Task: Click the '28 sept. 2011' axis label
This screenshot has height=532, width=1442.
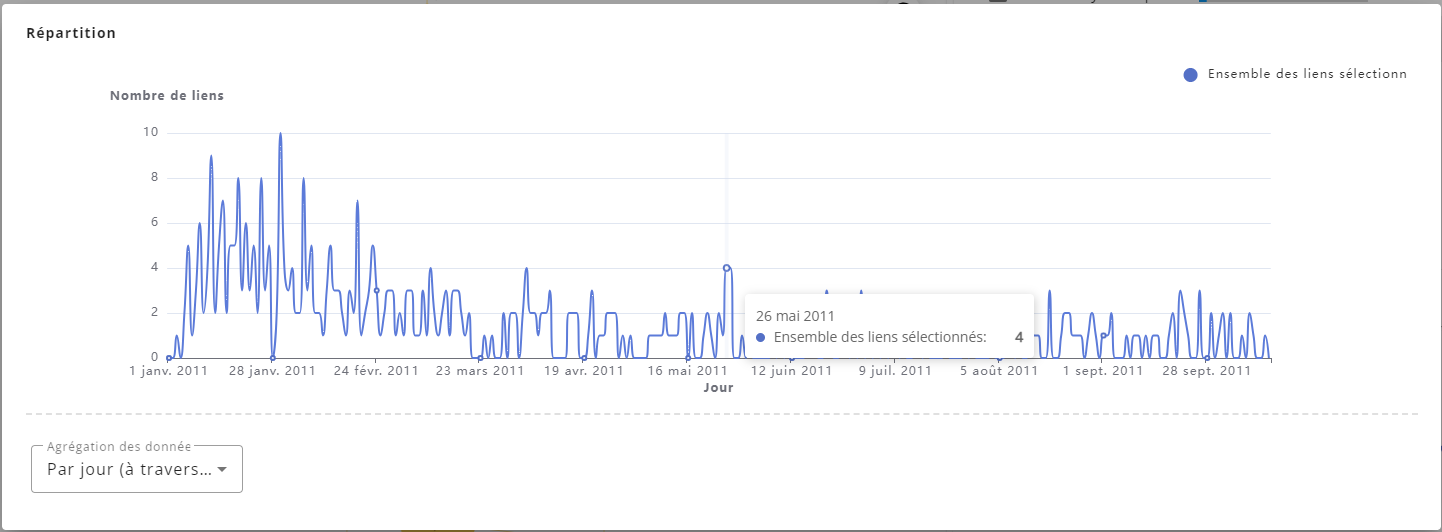Action: (1207, 371)
